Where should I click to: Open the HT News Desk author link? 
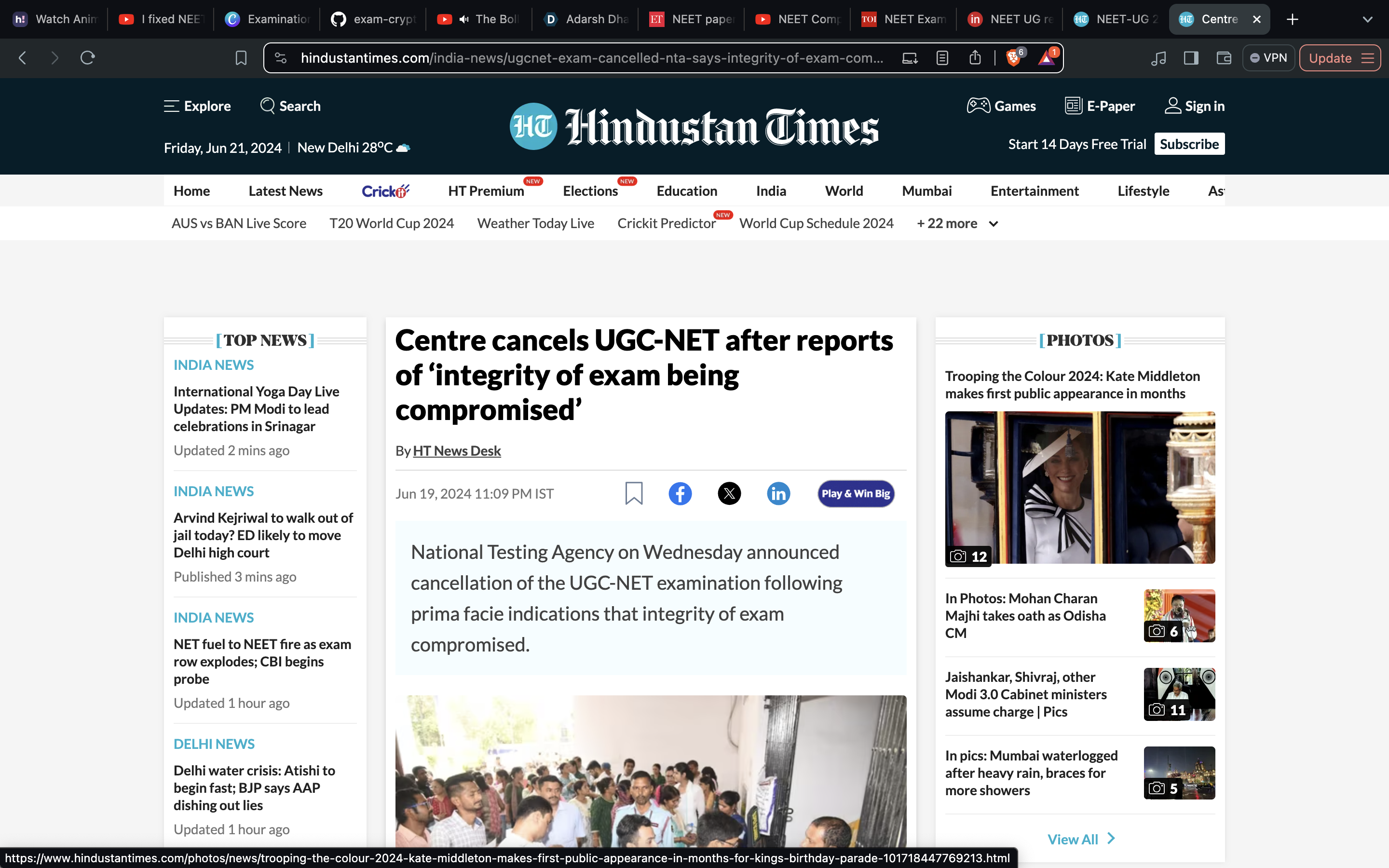click(456, 451)
